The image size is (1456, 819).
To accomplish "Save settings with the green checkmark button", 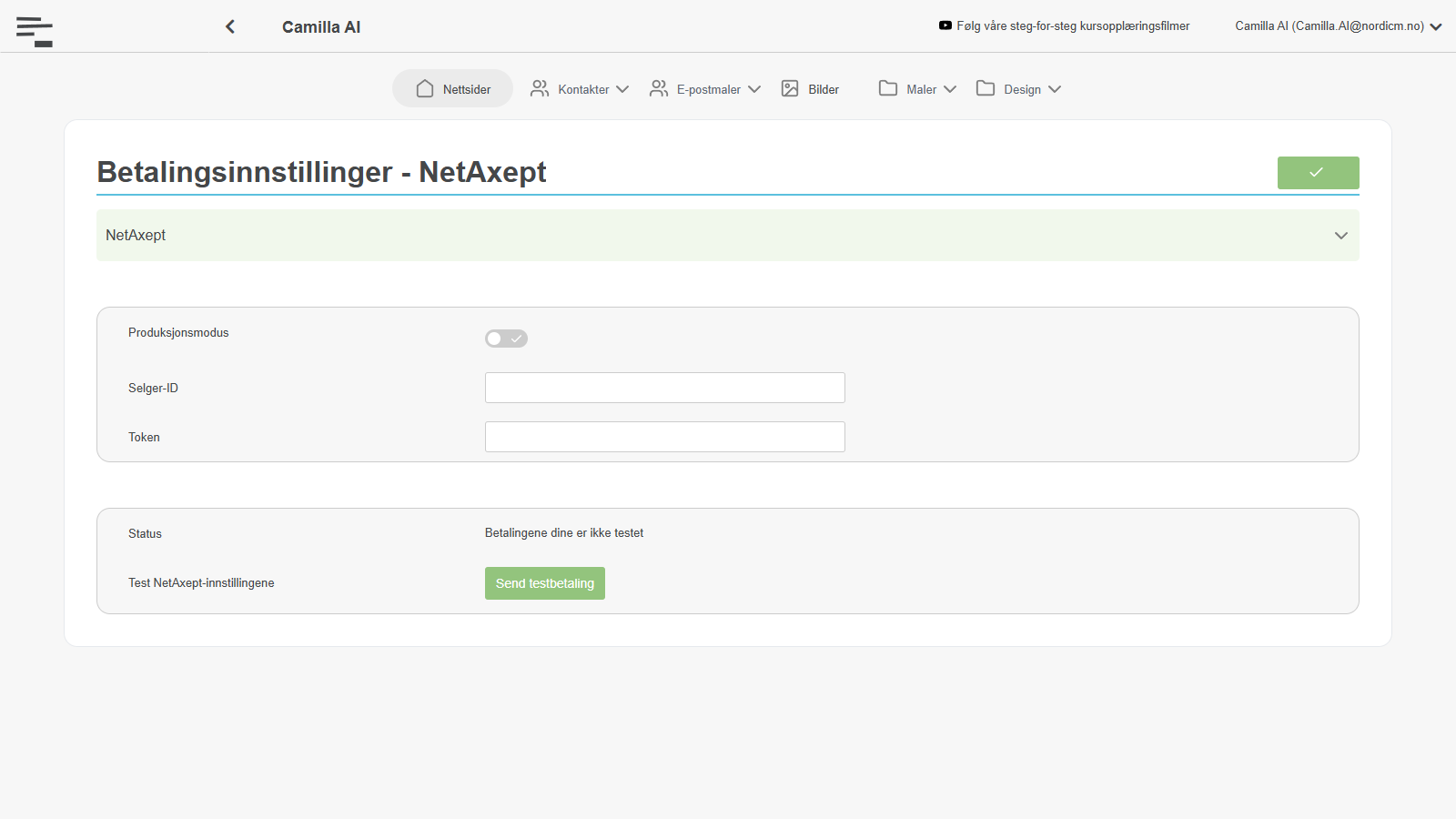I will point(1318,173).
